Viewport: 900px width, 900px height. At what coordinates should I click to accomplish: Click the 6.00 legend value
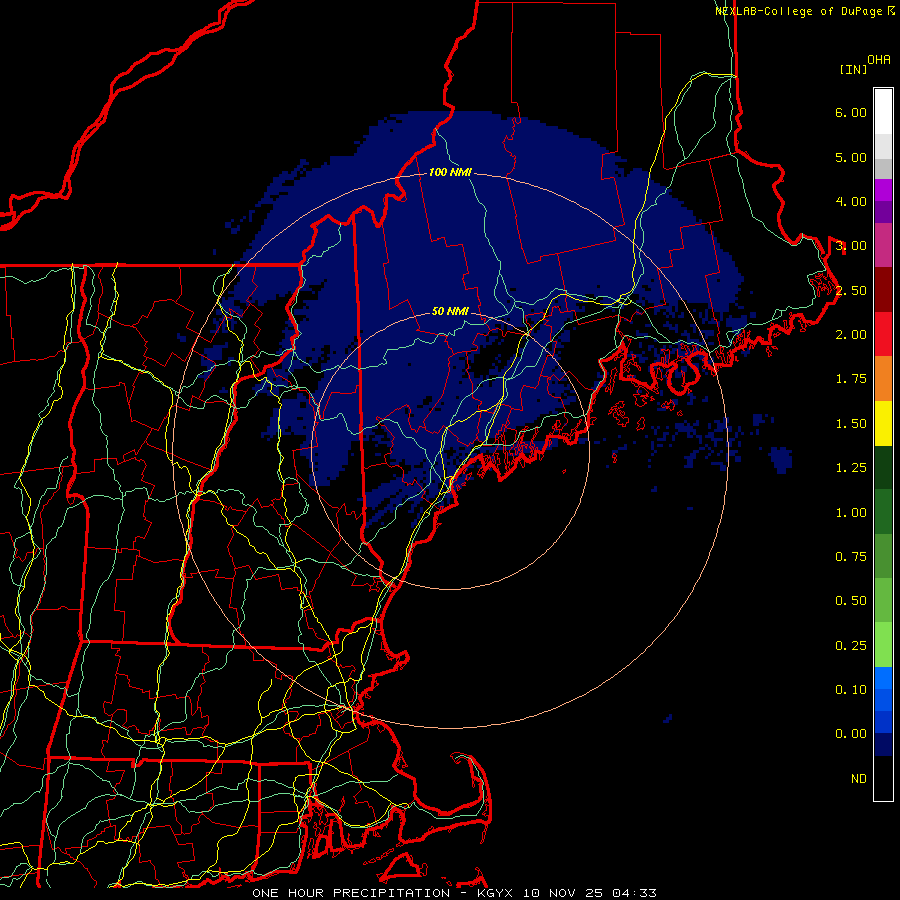(x=851, y=112)
